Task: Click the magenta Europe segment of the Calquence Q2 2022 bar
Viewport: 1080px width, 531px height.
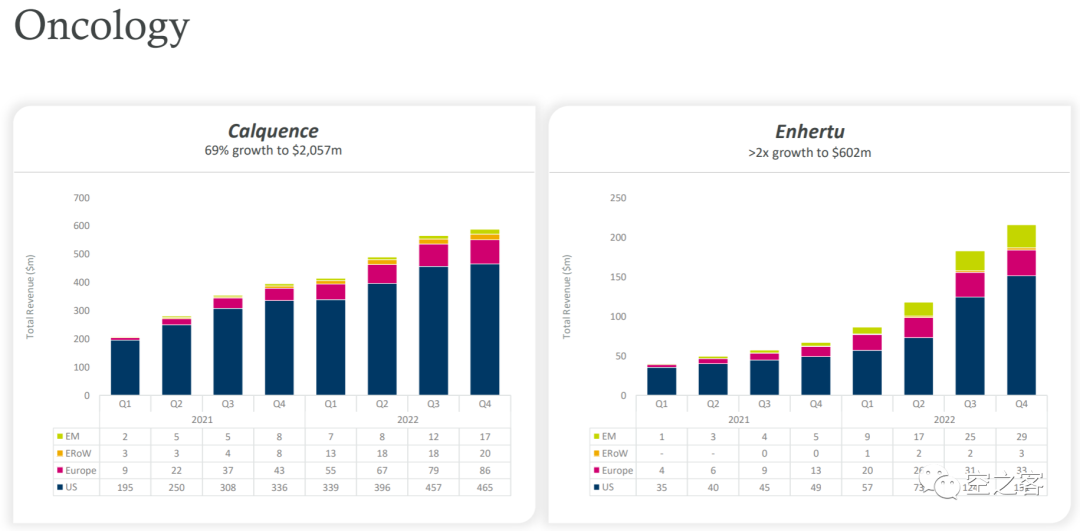Action: pos(382,274)
